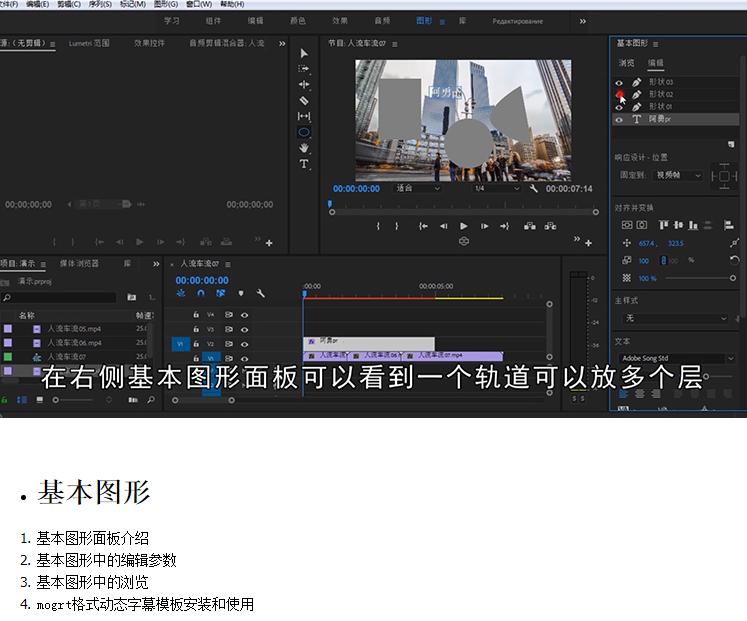Click horizontal center align icon
Image resolution: width=747 pixels, height=621 pixels.
[642, 225]
